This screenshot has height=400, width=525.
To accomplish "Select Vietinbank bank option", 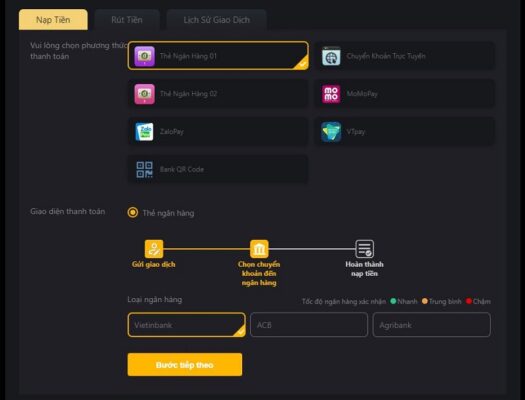I will [x=186, y=325].
